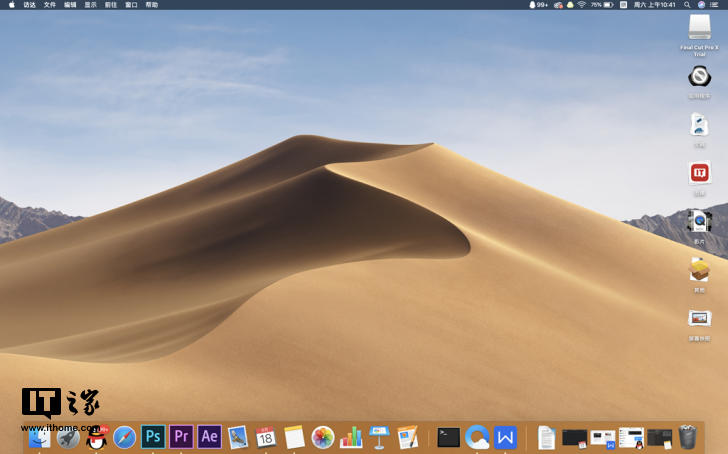Open Calendar showing 18 in the Dock

(266, 437)
